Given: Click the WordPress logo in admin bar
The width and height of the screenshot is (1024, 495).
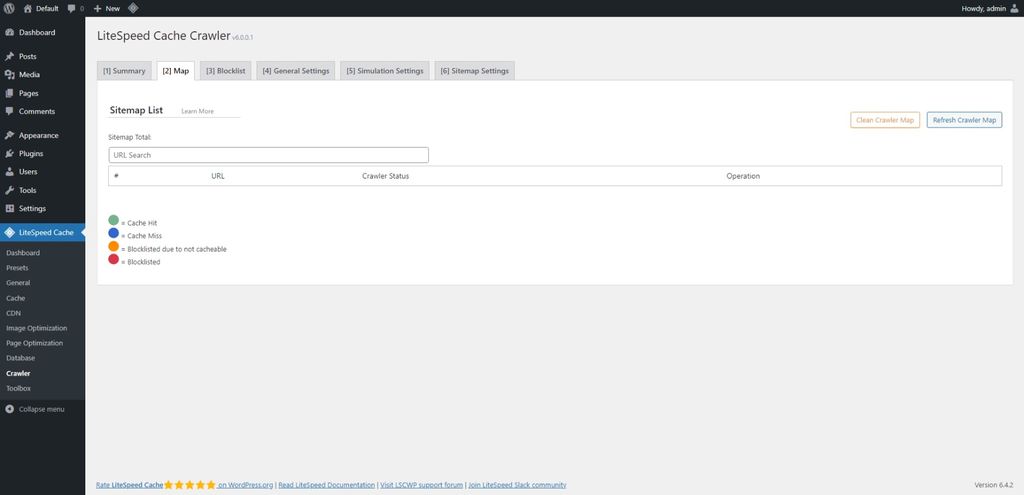Looking at the screenshot, I should pos(9,8).
